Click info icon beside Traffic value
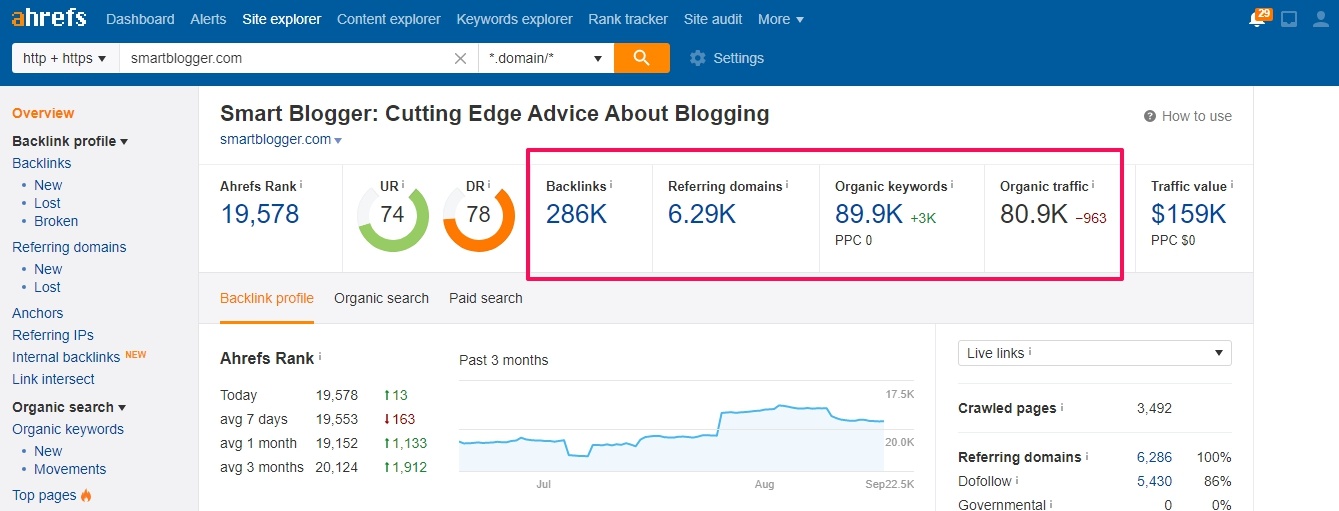The width and height of the screenshot is (1339, 511). 1232,185
